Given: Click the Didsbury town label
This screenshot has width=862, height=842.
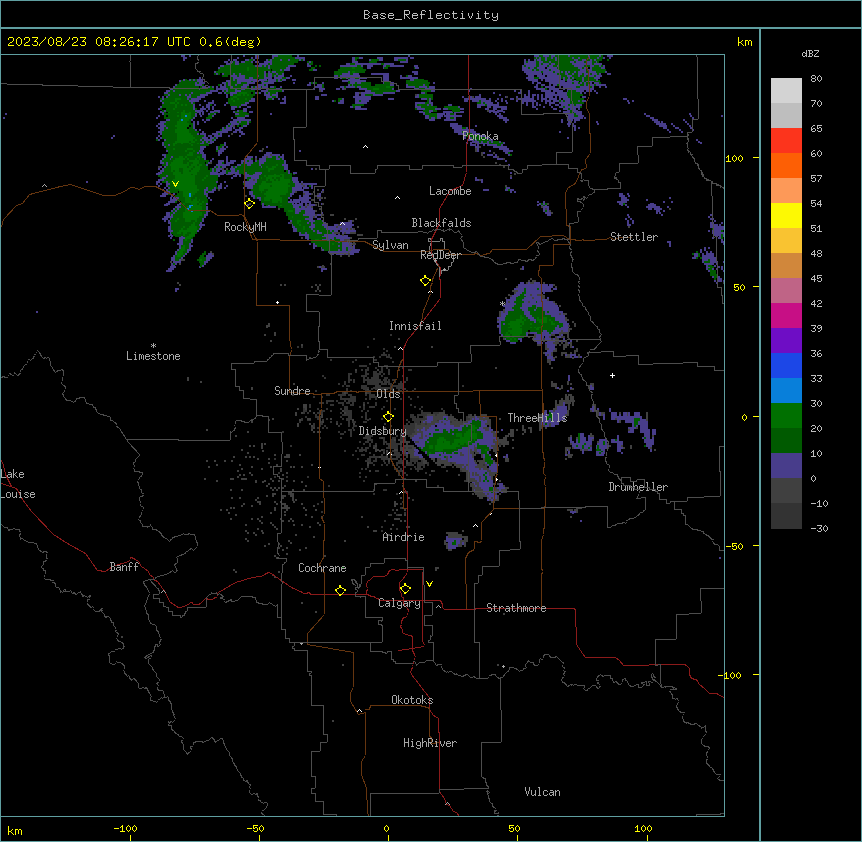Looking at the screenshot, I should [382, 431].
